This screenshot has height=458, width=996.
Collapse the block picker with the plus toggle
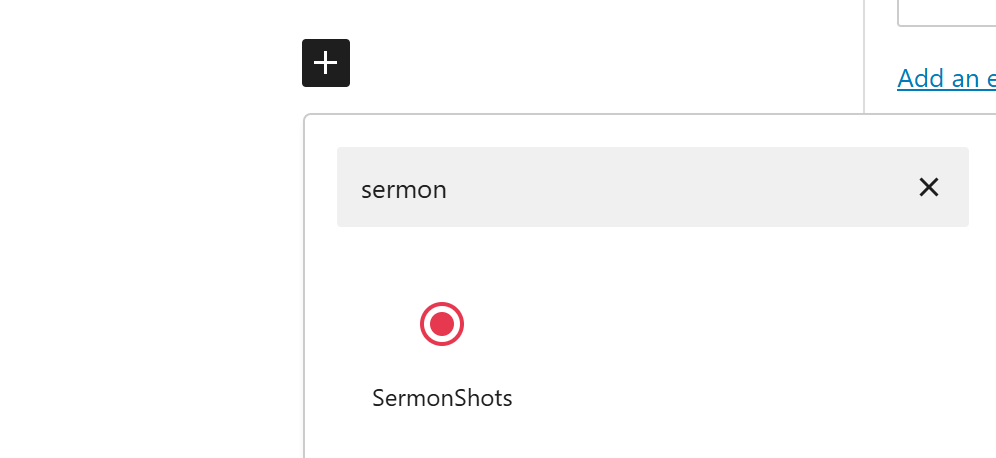pos(326,63)
